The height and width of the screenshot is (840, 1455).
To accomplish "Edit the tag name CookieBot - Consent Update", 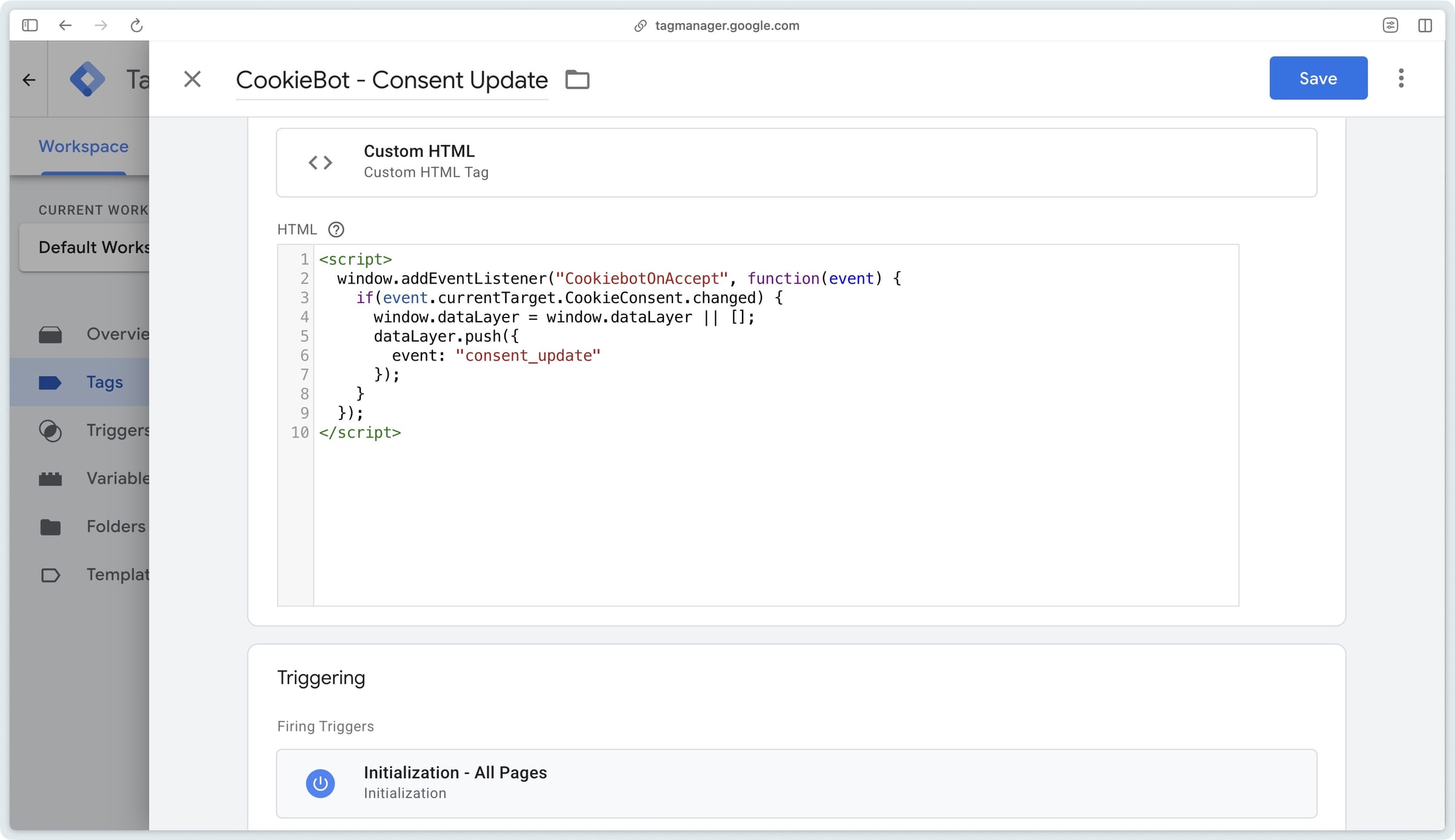I will tap(392, 80).
